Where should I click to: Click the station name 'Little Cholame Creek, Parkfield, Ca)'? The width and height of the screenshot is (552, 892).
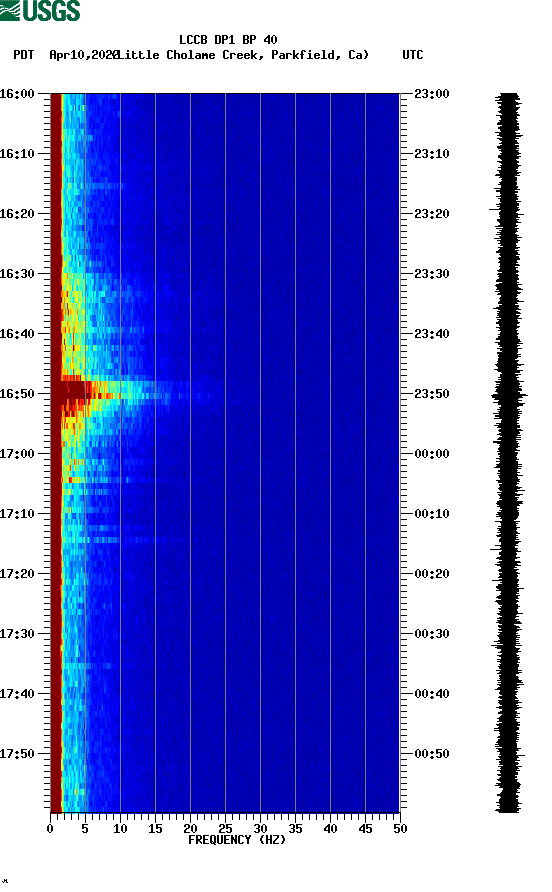coord(243,55)
